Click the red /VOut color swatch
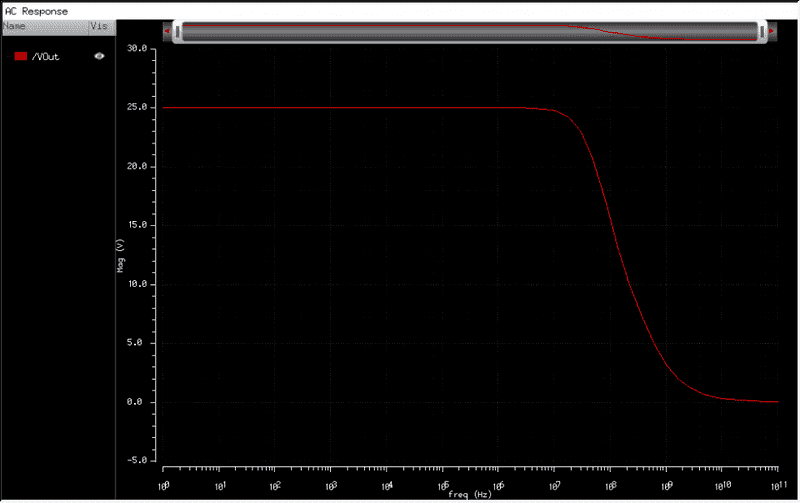Screen dimensions: 800x503 point(20,57)
